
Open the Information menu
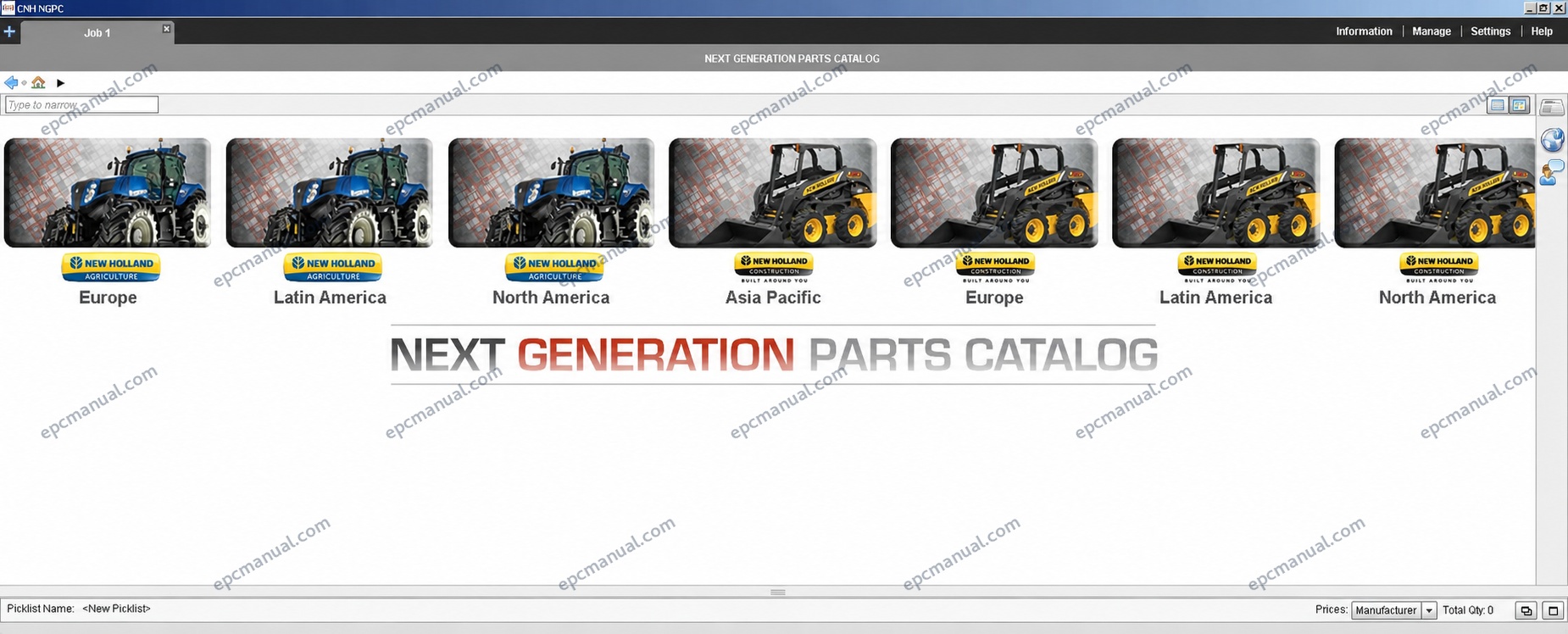tap(1364, 31)
